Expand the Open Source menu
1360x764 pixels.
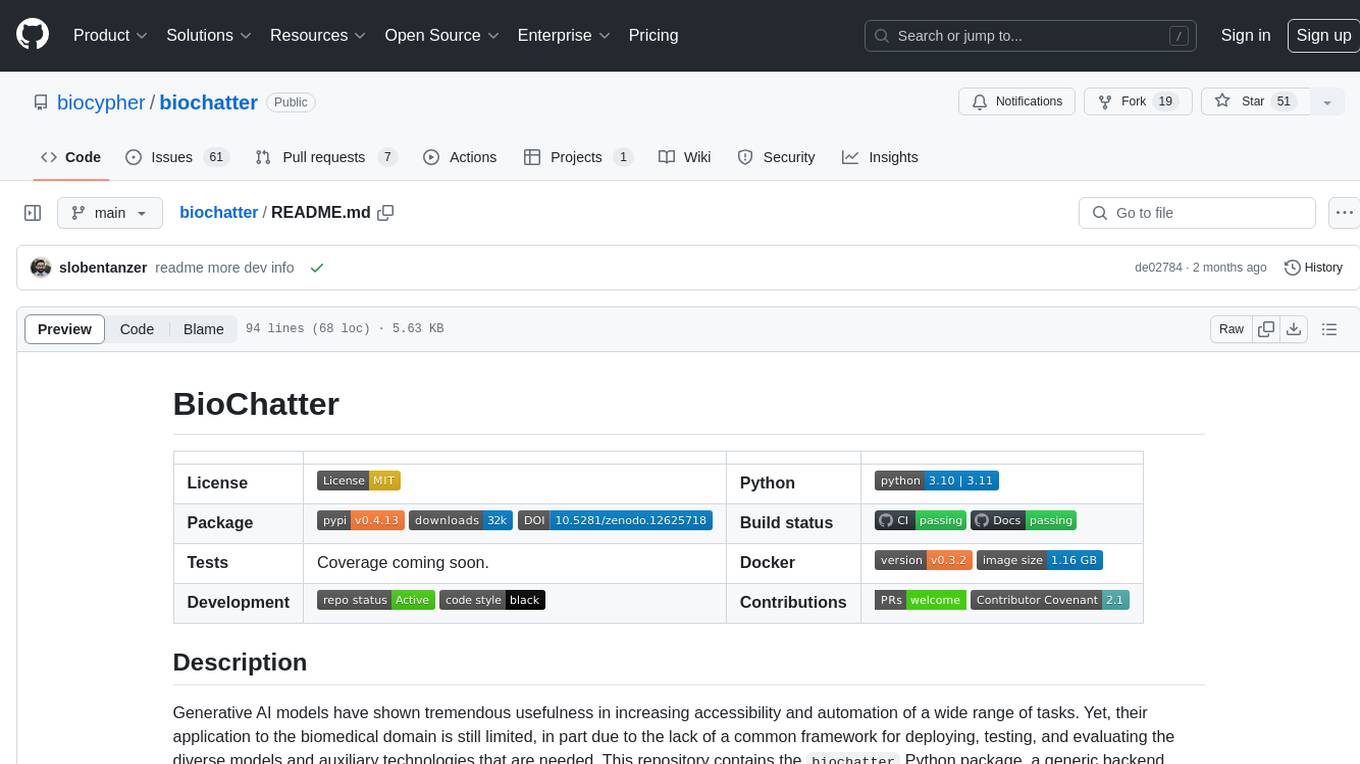pyautogui.click(x=441, y=35)
